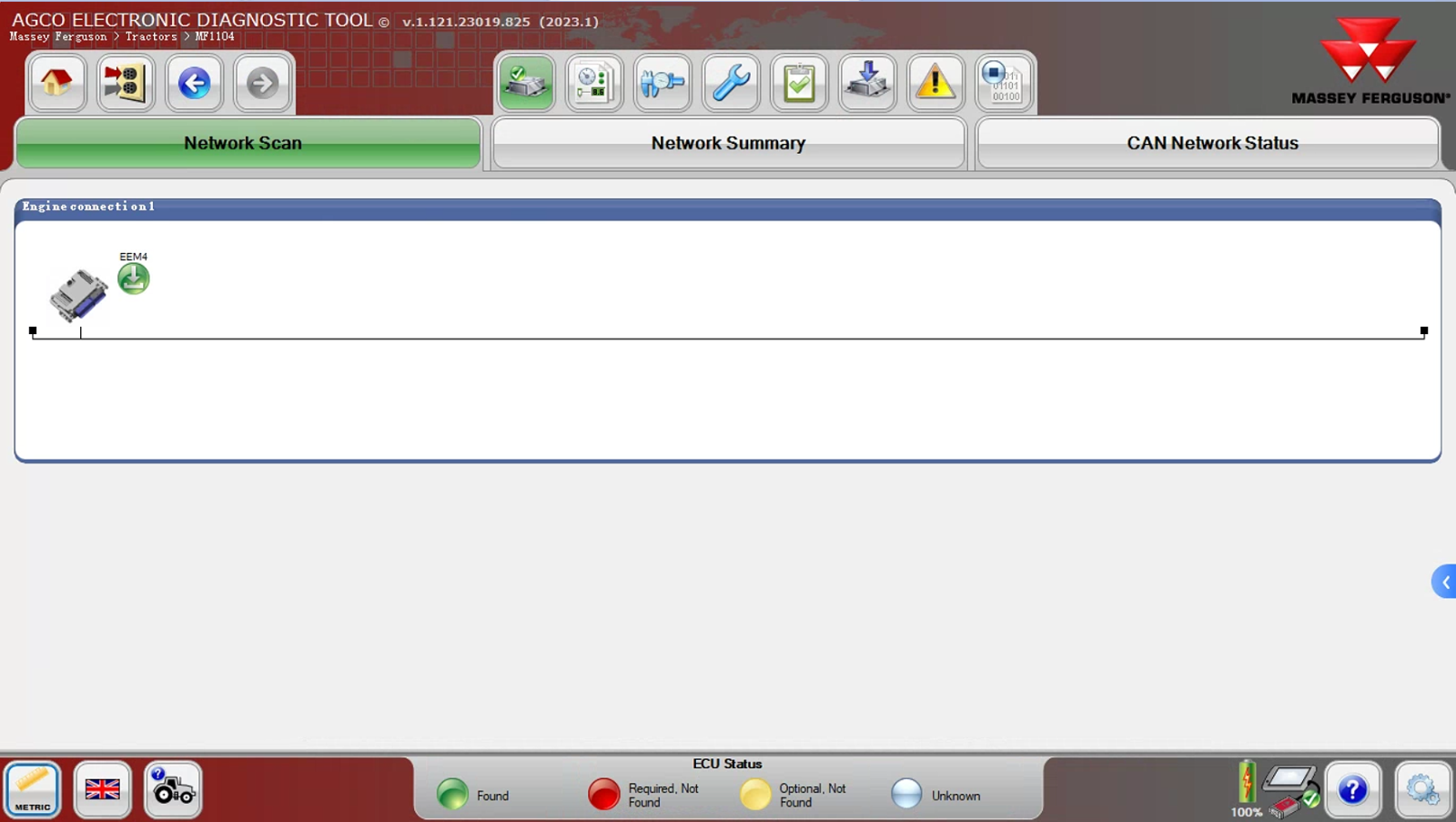The height and width of the screenshot is (822, 1456).
Task: Open the ECU programming download icon
Action: tap(867, 83)
